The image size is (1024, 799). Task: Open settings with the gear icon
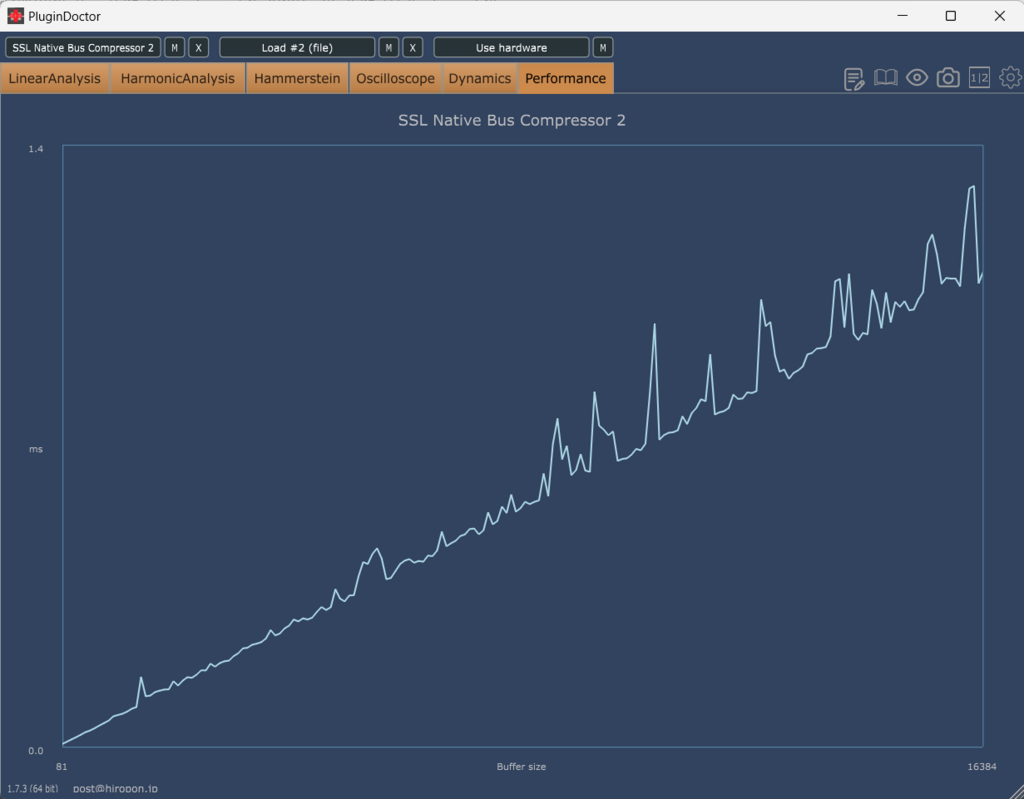(x=1010, y=78)
